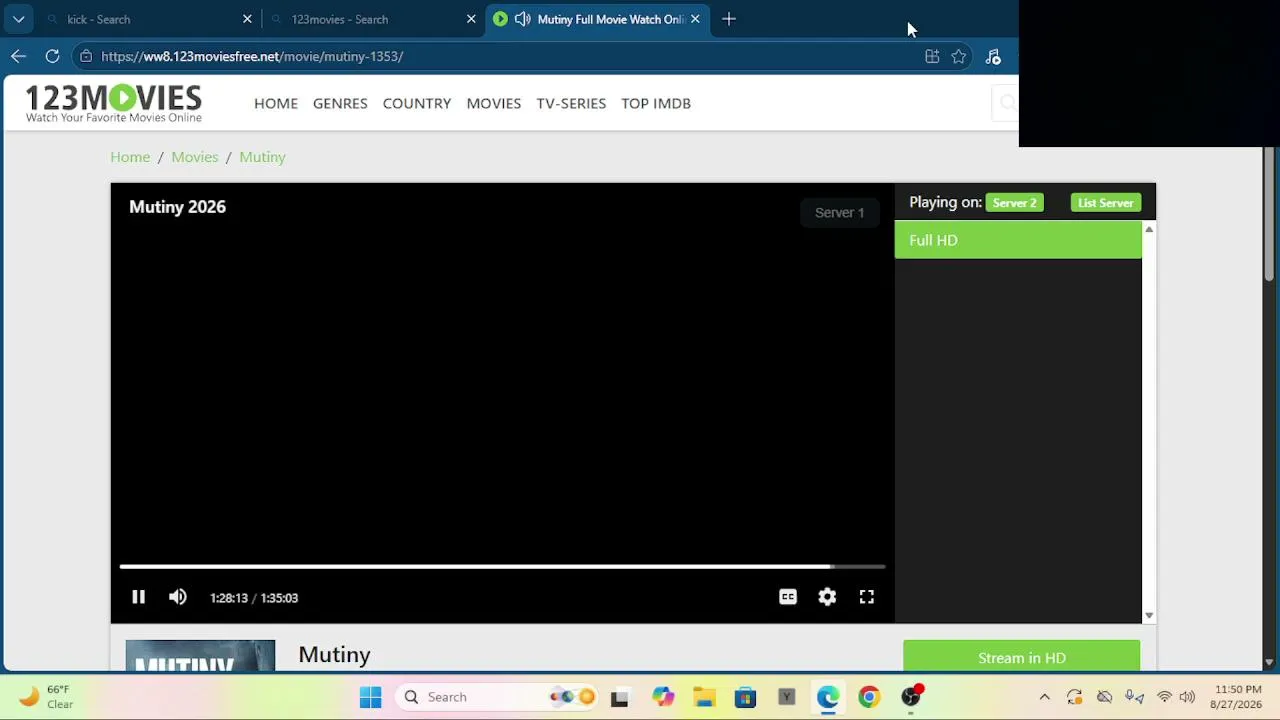Switch the video to fullscreen
The width and height of the screenshot is (1280, 720).
(867, 597)
